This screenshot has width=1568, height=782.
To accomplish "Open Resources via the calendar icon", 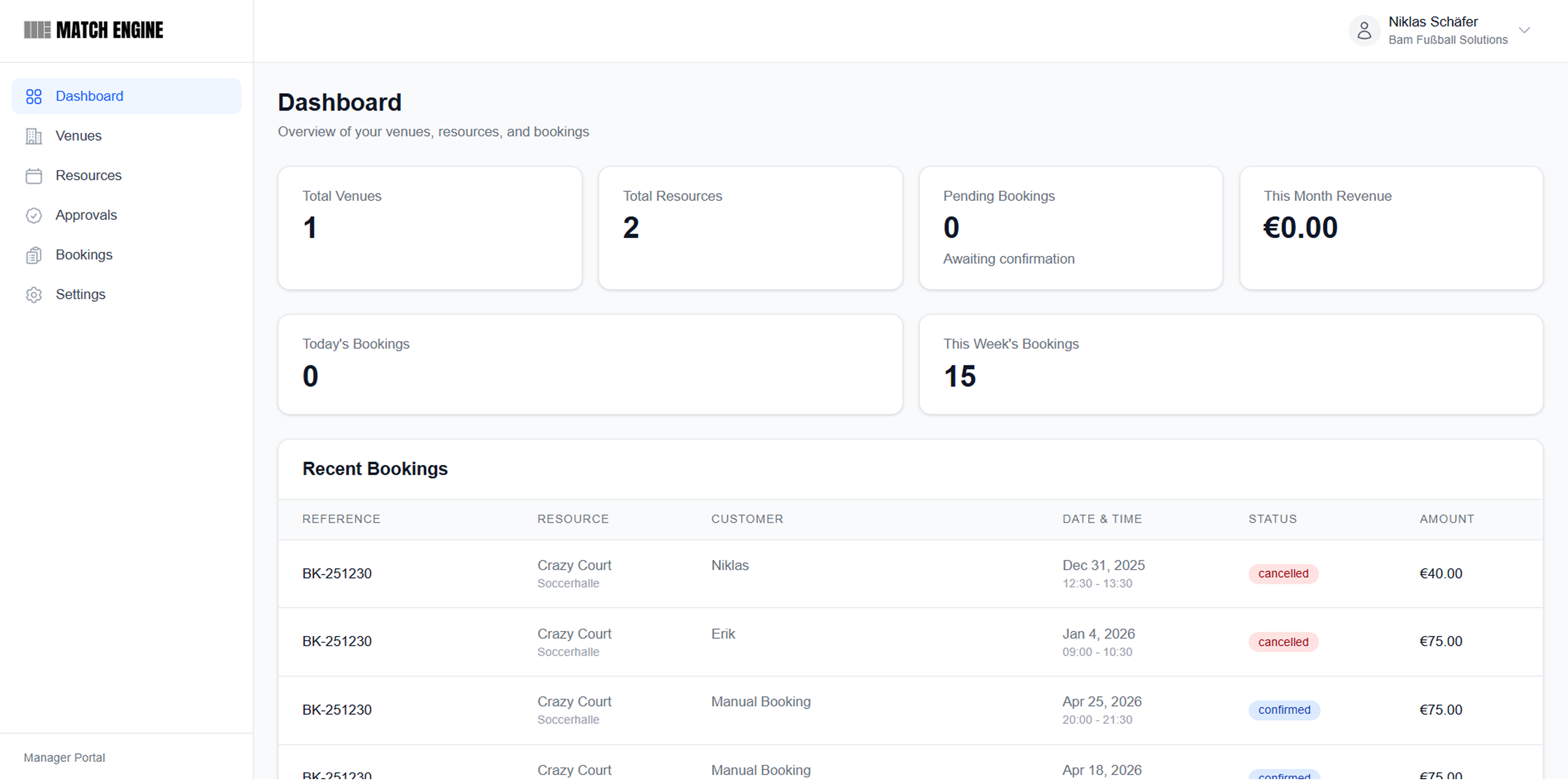I will pos(34,175).
